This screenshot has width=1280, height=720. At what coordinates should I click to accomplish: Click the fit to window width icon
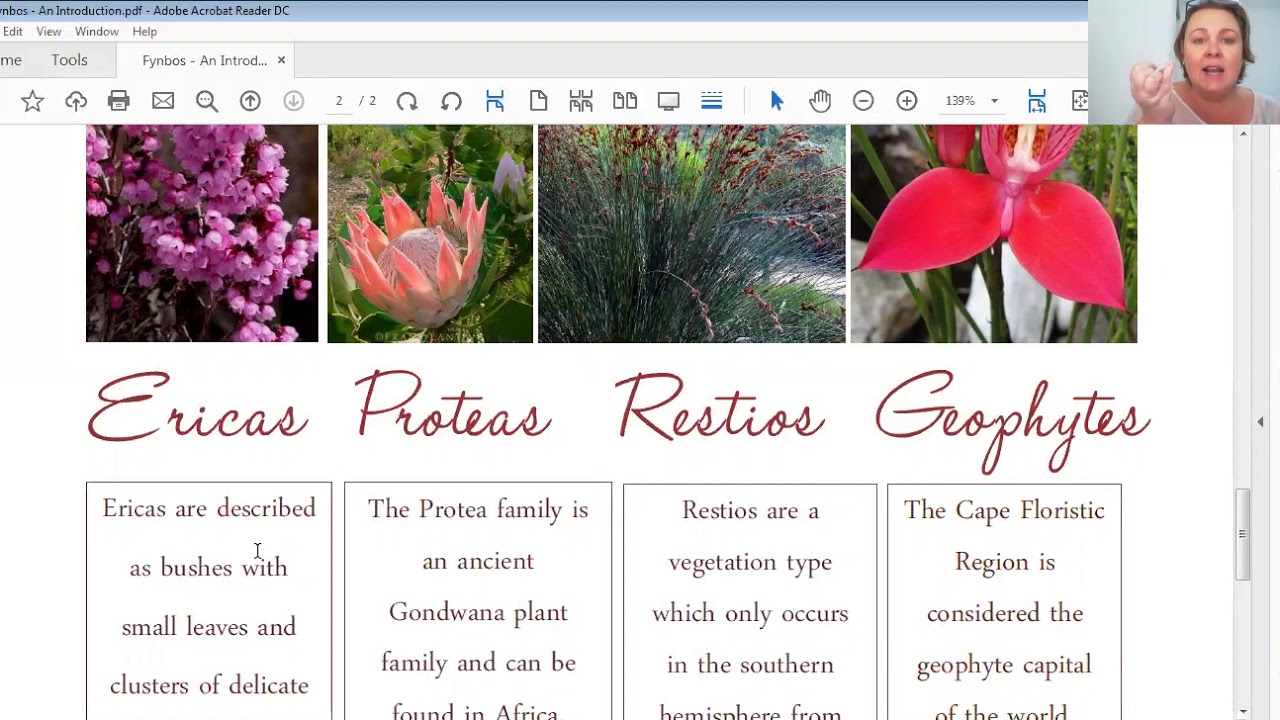click(x=1037, y=101)
